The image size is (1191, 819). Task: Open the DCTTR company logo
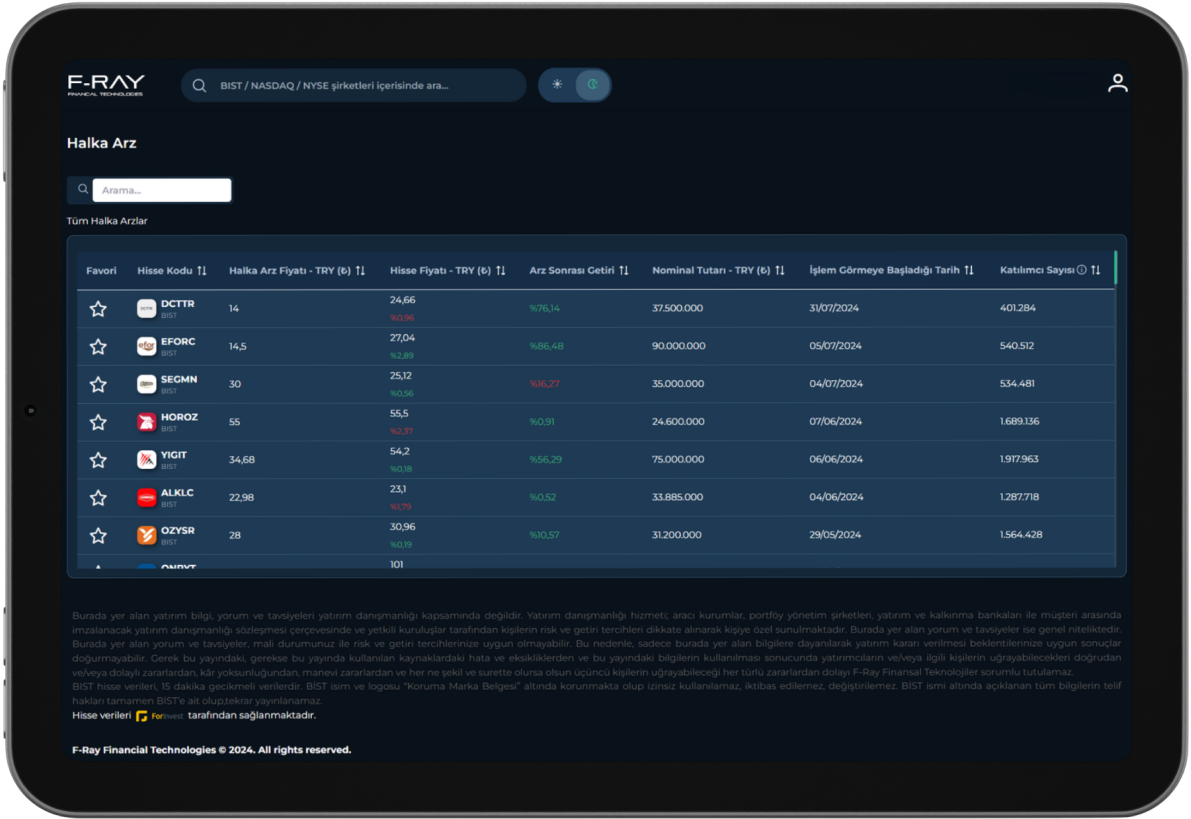(146, 308)
